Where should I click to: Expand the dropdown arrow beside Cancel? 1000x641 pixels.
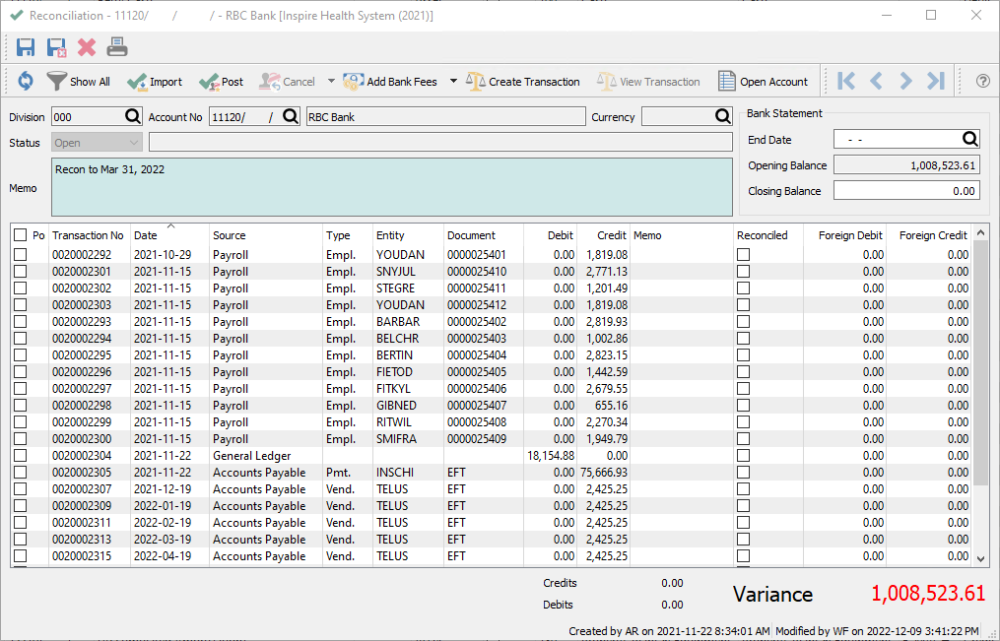click(331, 82)
